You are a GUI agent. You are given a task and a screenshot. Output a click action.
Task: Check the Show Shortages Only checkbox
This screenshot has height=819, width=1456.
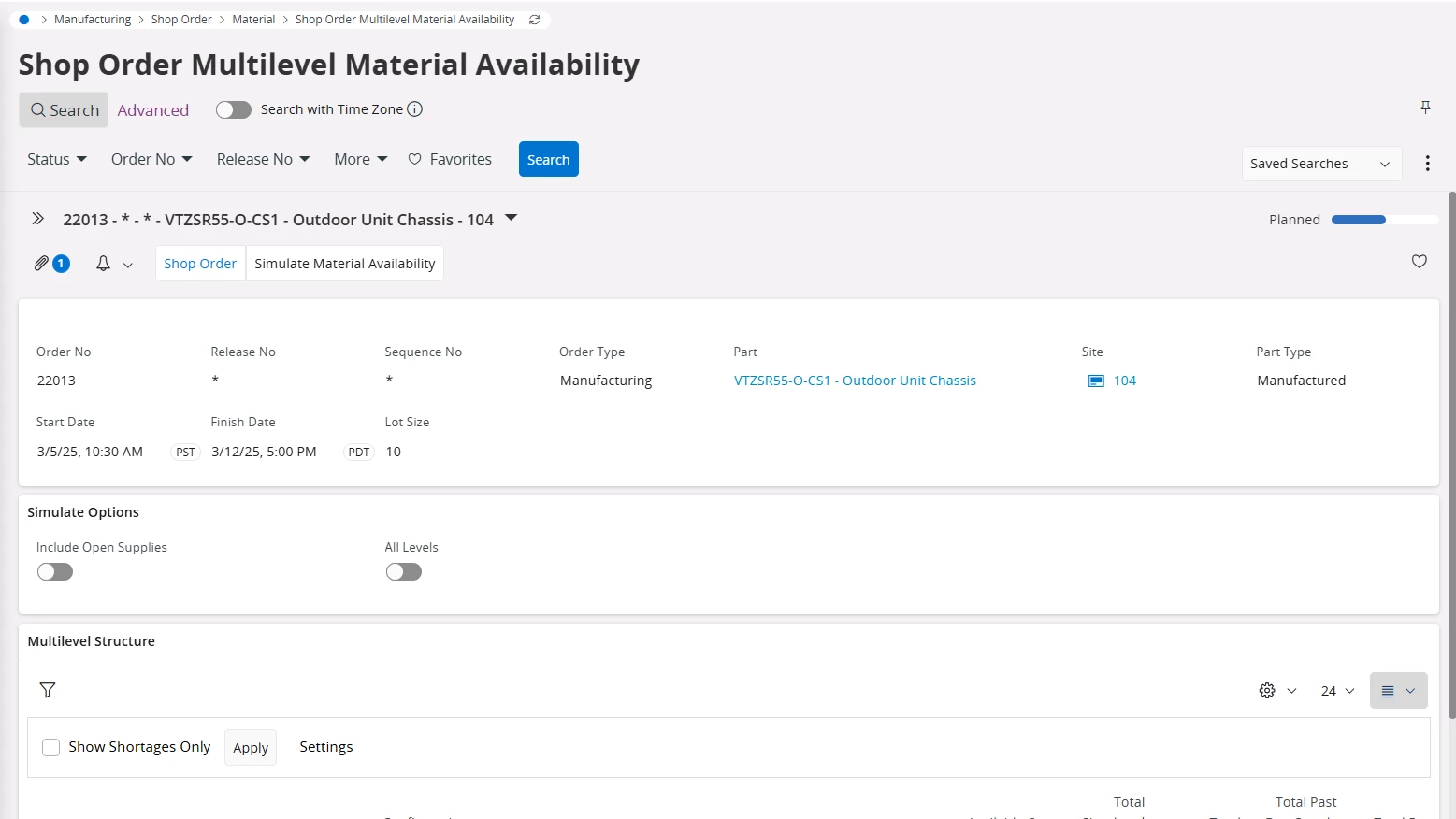click(51, 747)
